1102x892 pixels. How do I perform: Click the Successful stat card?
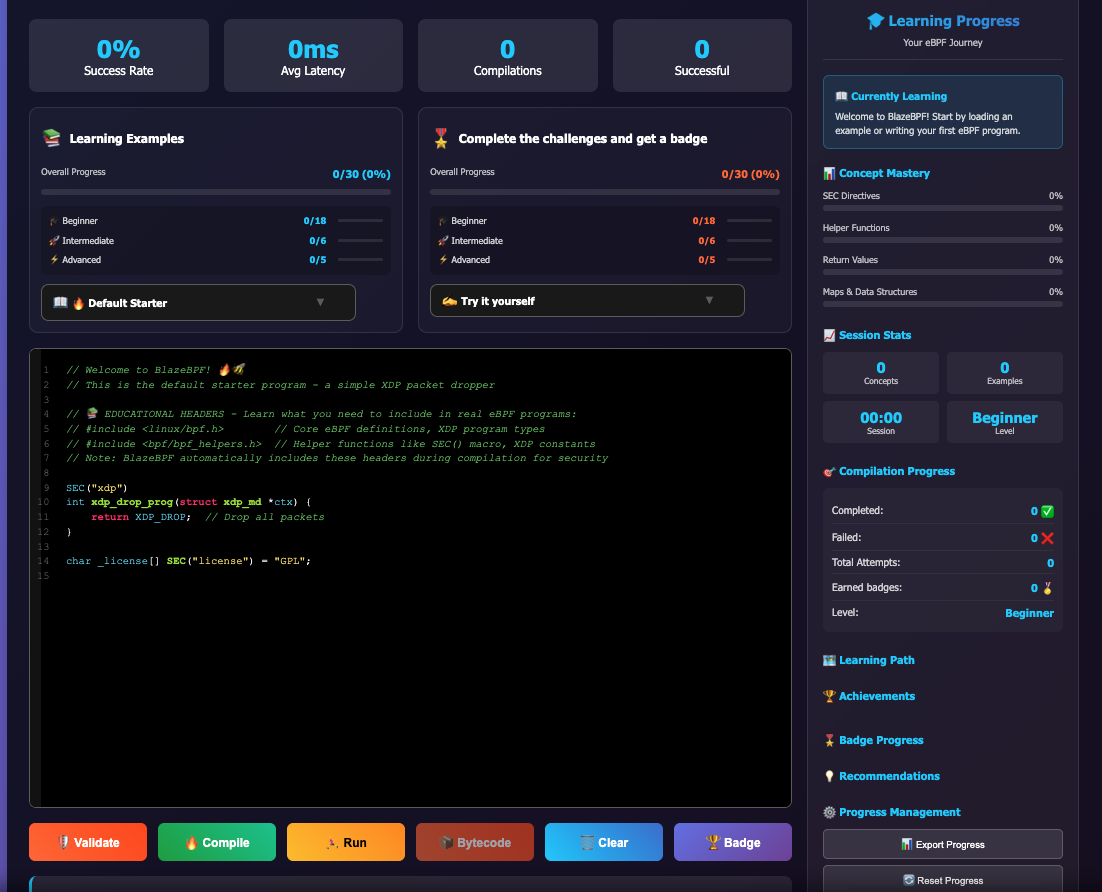(x=702, y=56)
